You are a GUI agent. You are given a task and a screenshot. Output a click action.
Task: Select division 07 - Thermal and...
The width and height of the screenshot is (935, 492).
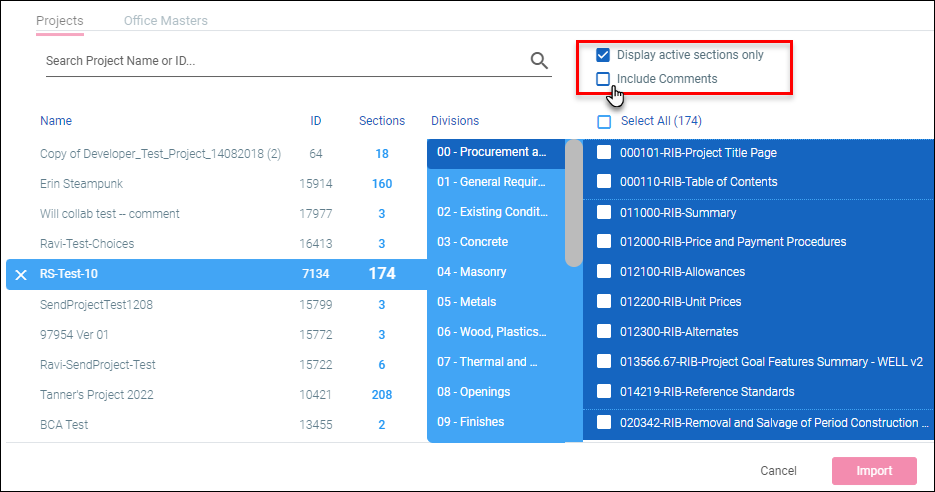pyautogui.click(x=496, y=361)
